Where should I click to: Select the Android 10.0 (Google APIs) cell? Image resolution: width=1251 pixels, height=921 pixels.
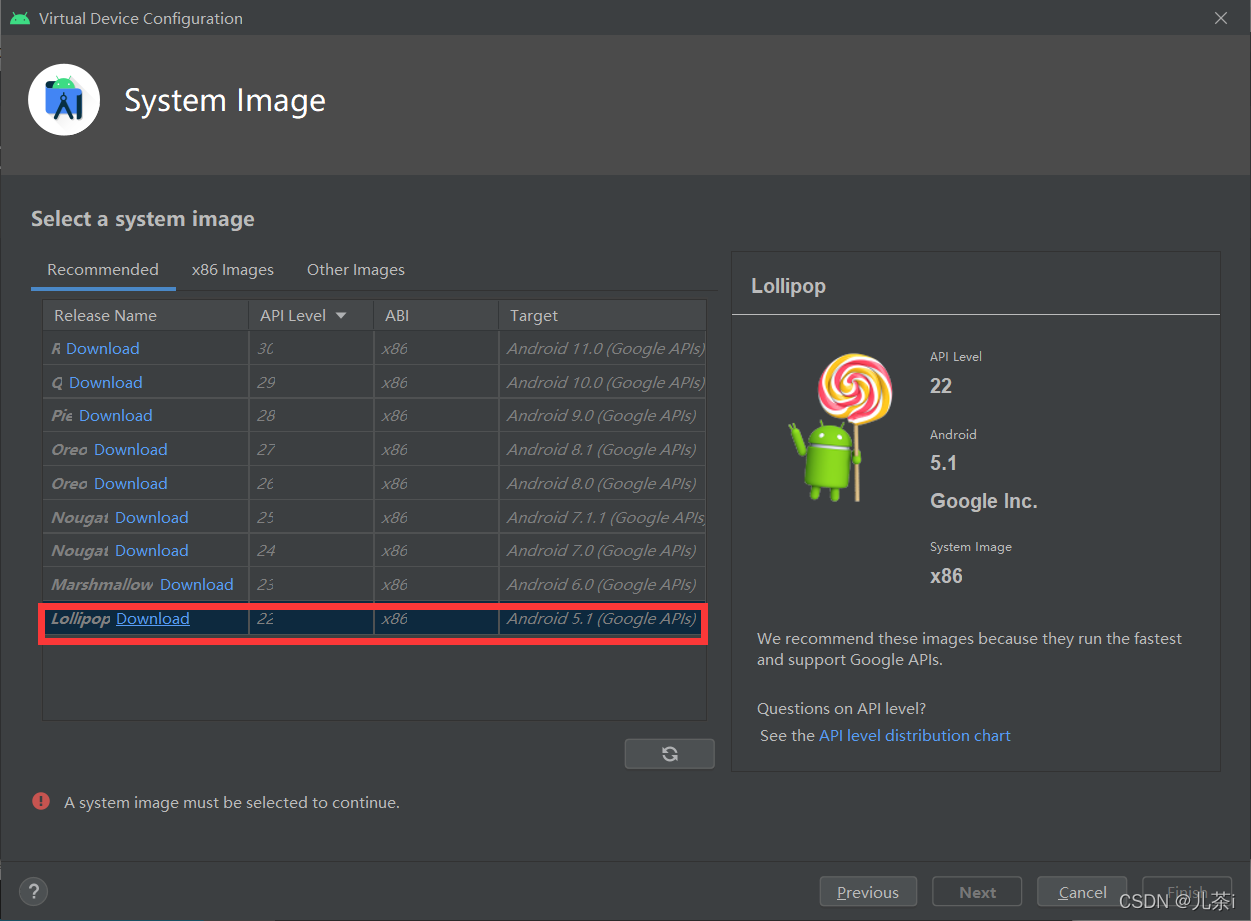pyautogui.click(x=602, y=383)
